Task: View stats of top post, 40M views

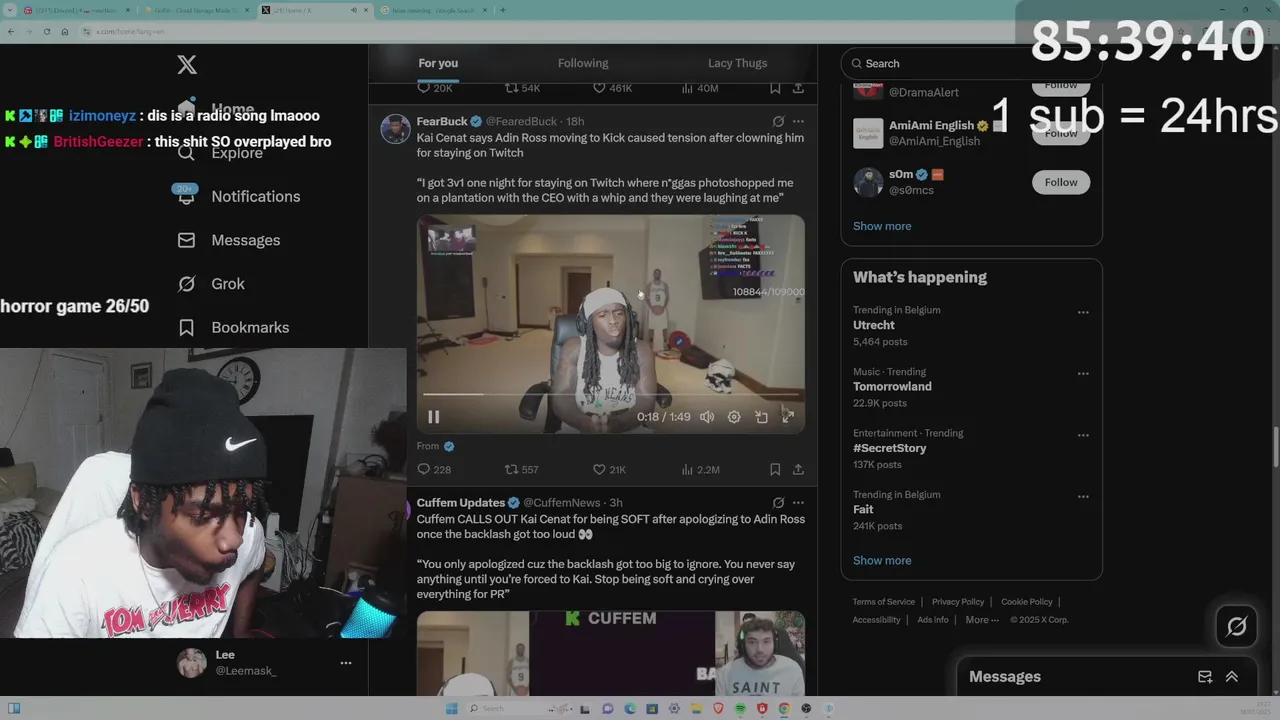Action: [700, 88]
